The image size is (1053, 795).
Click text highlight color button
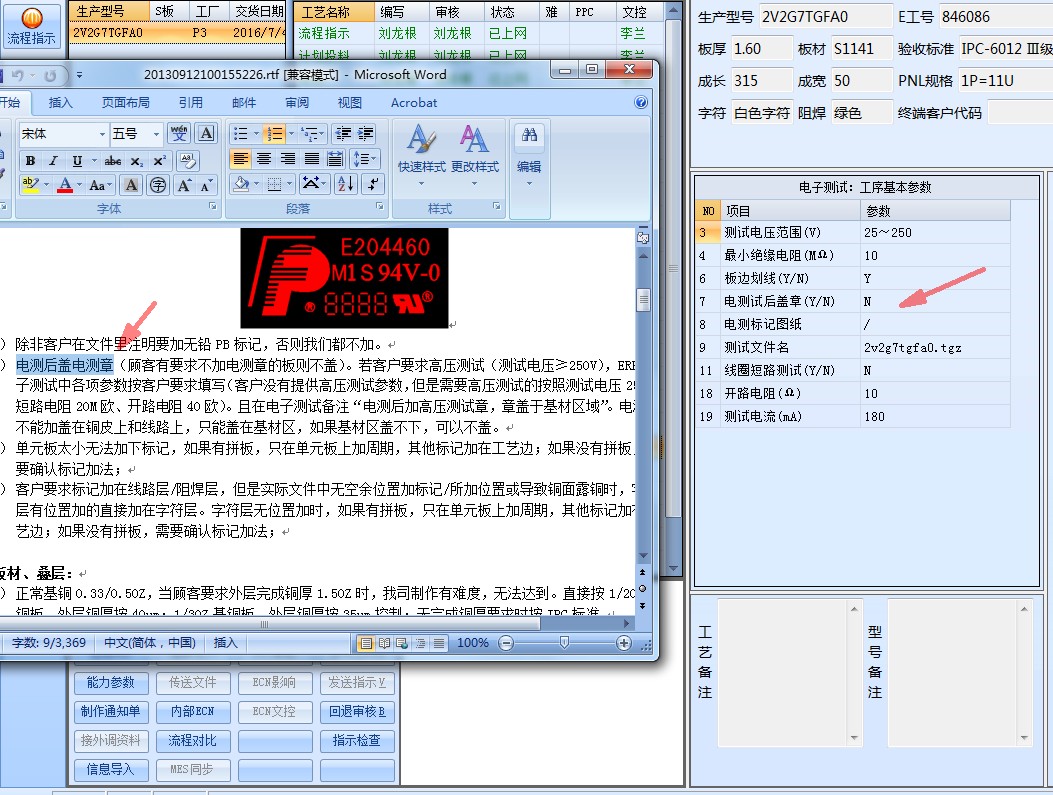point(30,185)
